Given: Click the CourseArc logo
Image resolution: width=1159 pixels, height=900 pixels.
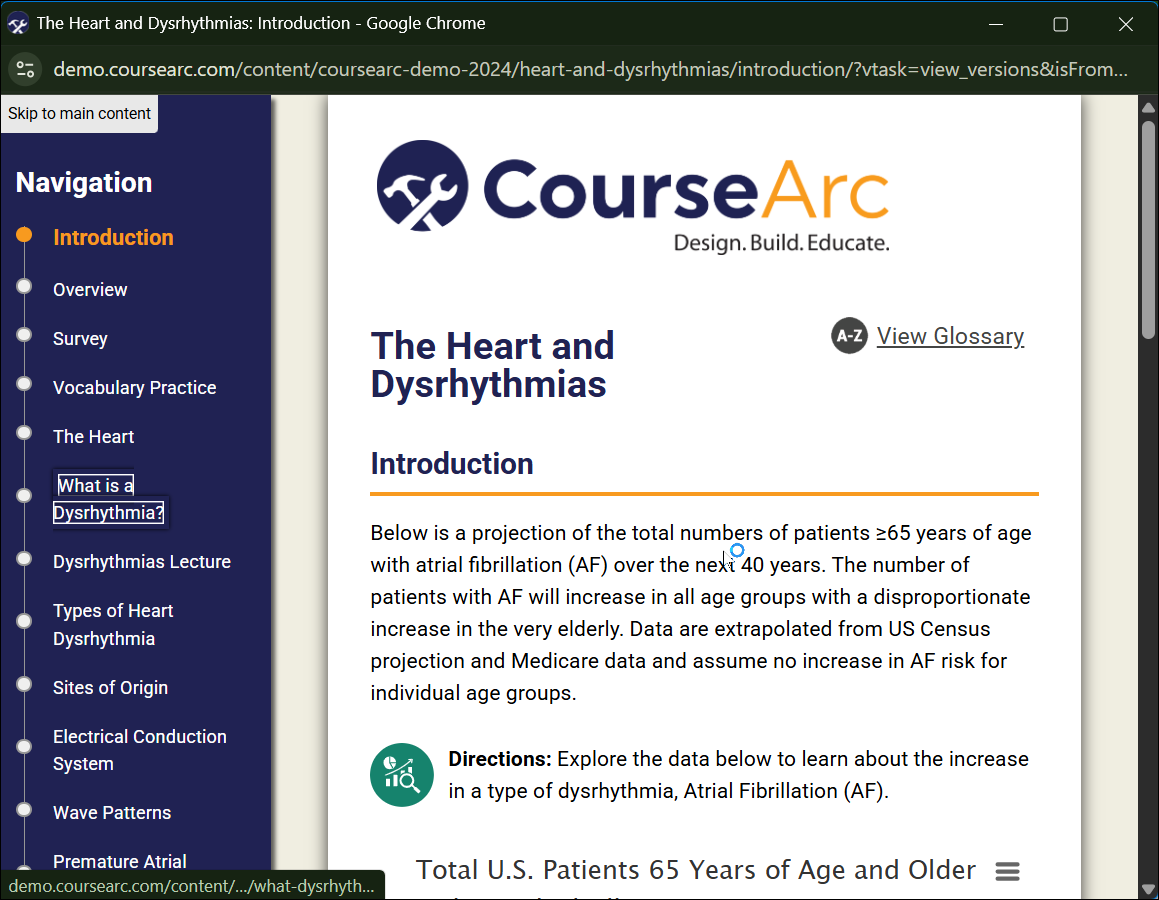Looking at the screenshot, I should click(x=633, y=196).
